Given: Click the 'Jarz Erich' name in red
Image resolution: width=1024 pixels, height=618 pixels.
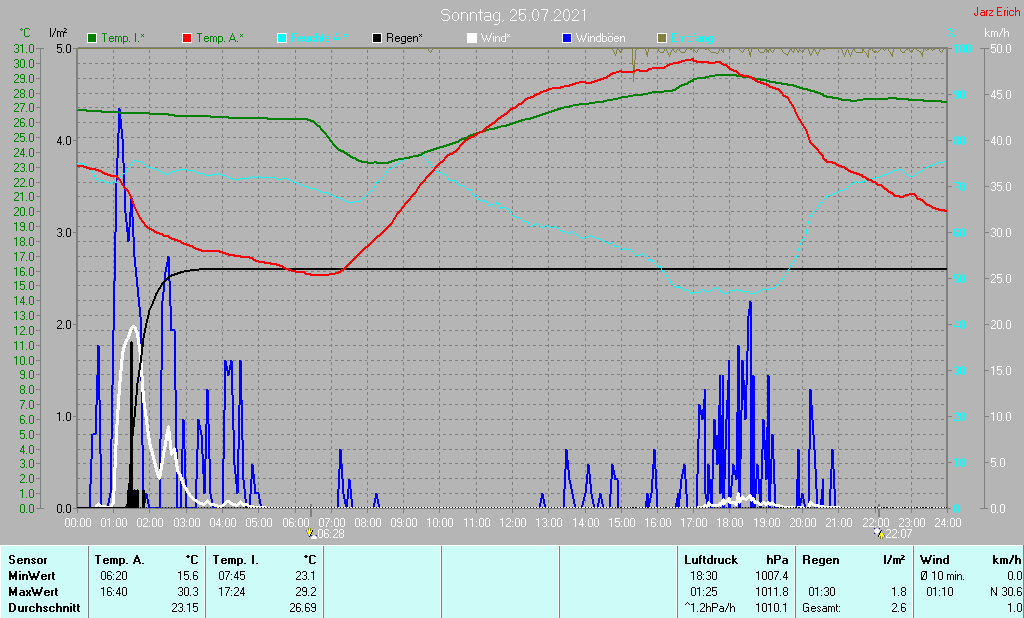Looking at the screenshot, I should coord(997,12).
